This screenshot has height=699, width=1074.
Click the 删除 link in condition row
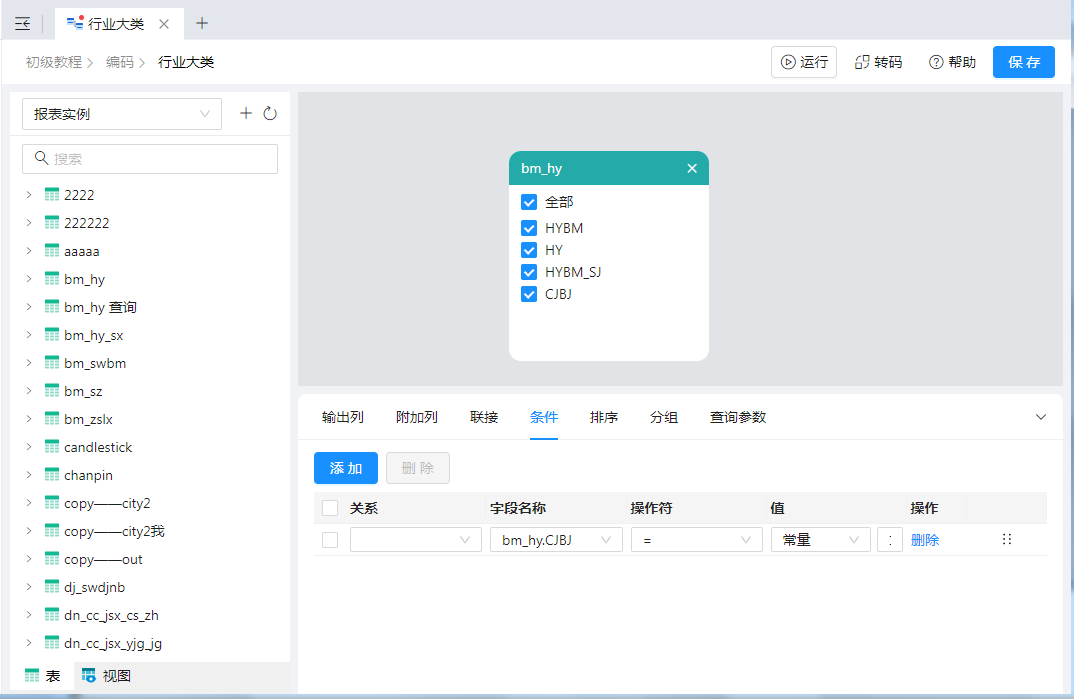[925, 540]
